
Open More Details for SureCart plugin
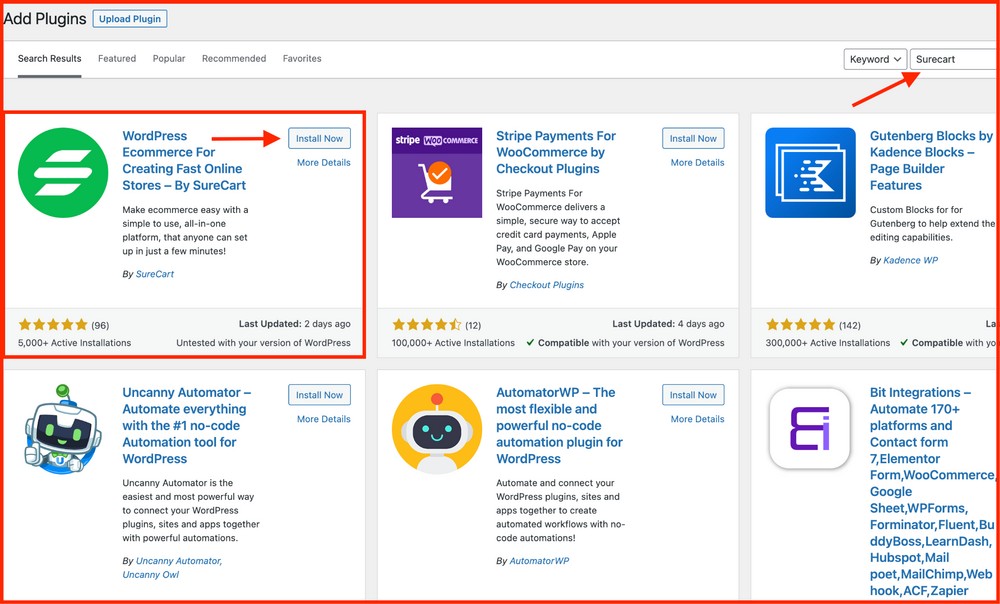[323, 163]
